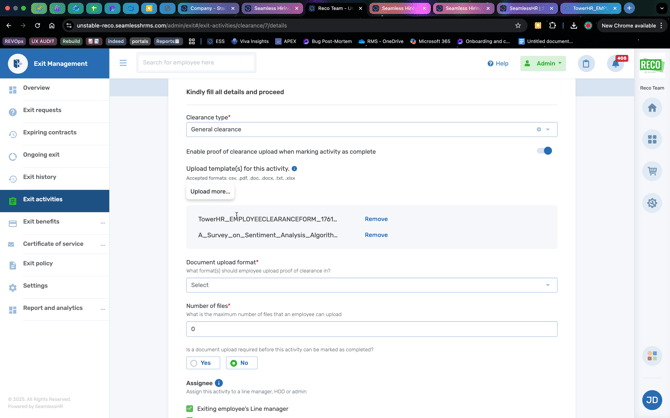
Task: Open the Reco settings gear icon
Action: coord(652,203)
